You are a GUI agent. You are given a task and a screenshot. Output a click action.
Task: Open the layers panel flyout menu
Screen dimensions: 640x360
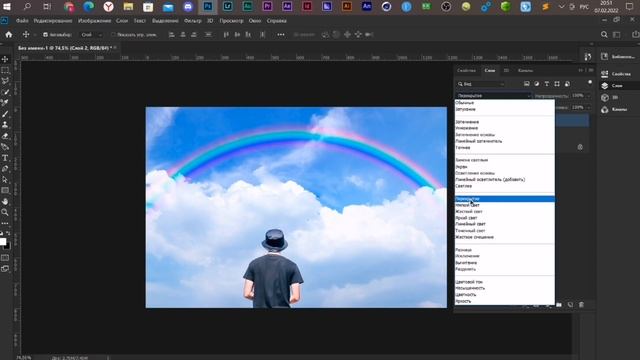point(591,71)
